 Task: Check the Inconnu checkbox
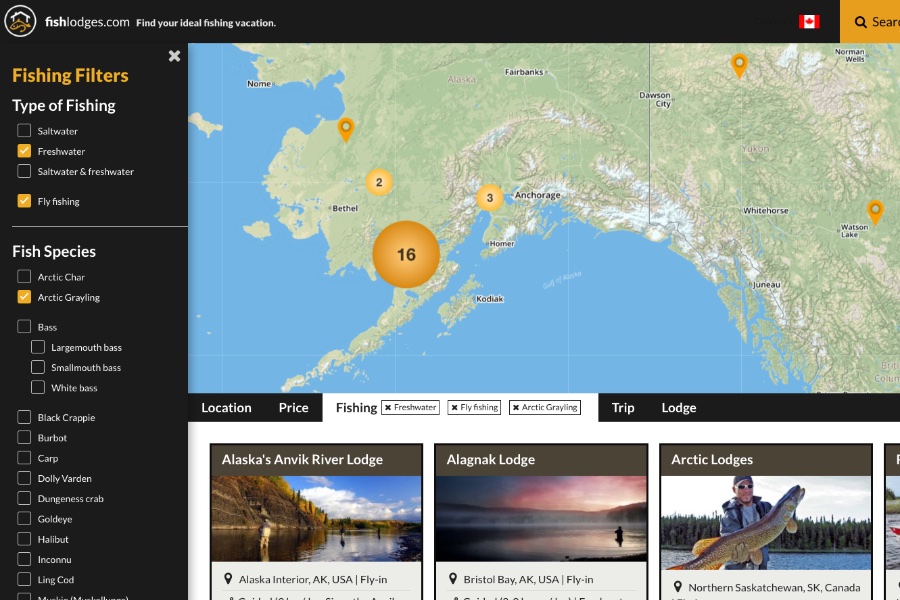(x=24, y=559)
